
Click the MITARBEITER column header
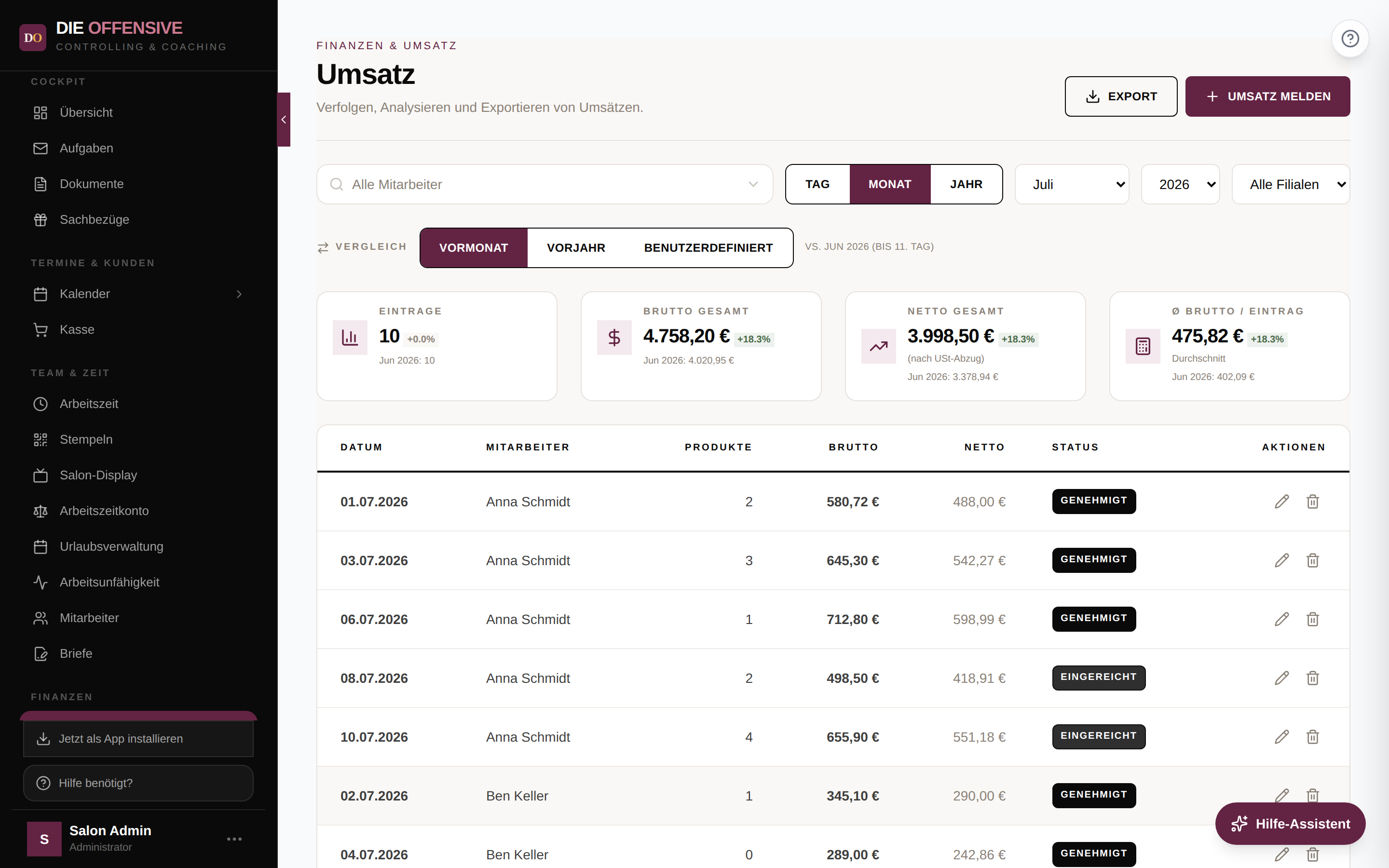[x=528, y=447]
